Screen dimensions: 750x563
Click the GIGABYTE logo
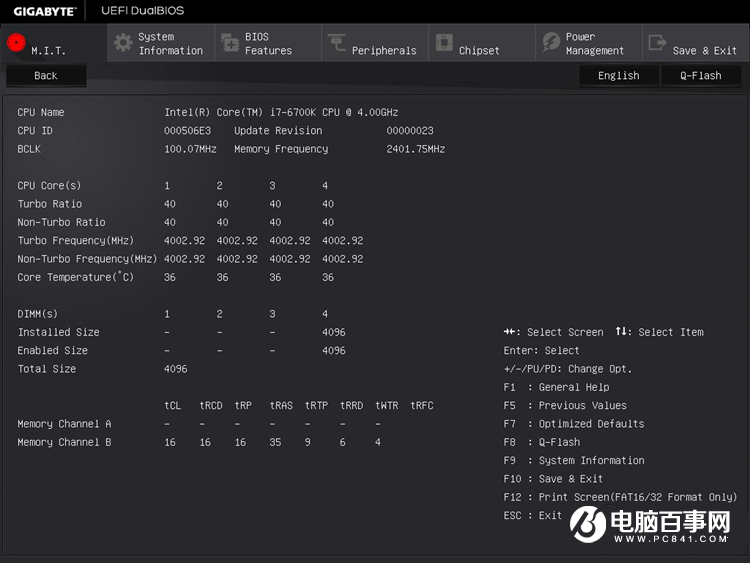click(44, 11)
